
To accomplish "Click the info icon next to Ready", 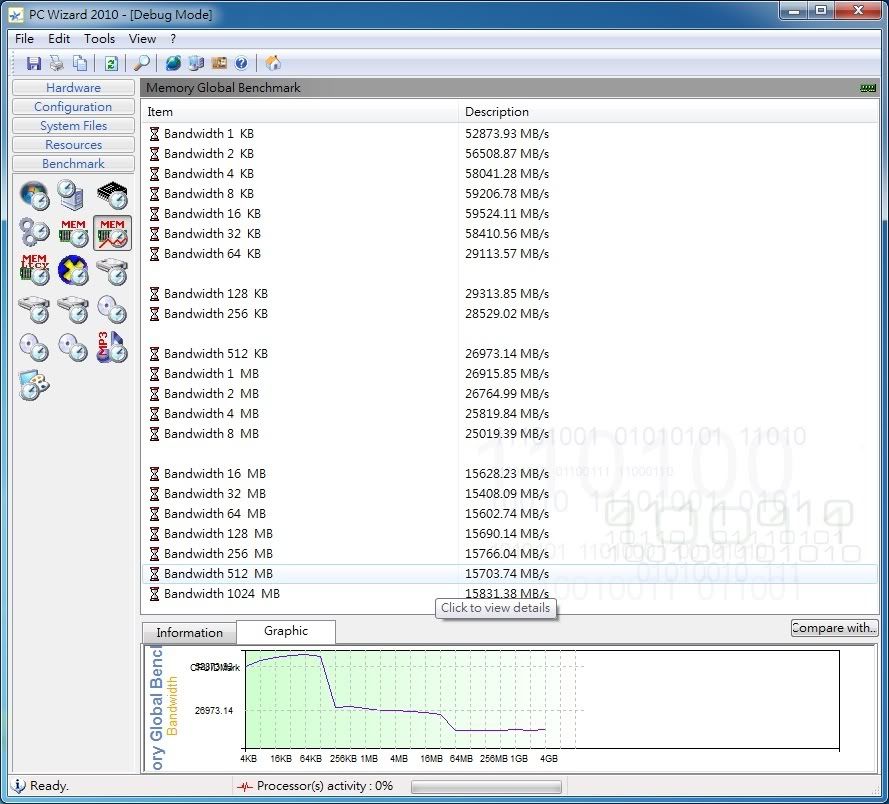I will [x=19, y=786].
